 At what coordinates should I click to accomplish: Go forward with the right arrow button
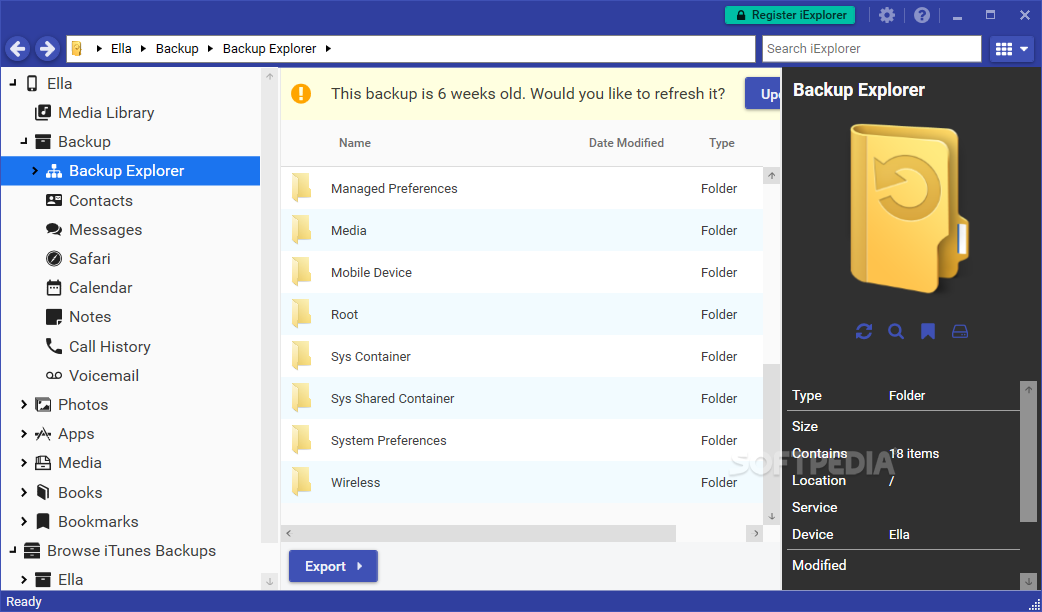[x=47, y=49]
